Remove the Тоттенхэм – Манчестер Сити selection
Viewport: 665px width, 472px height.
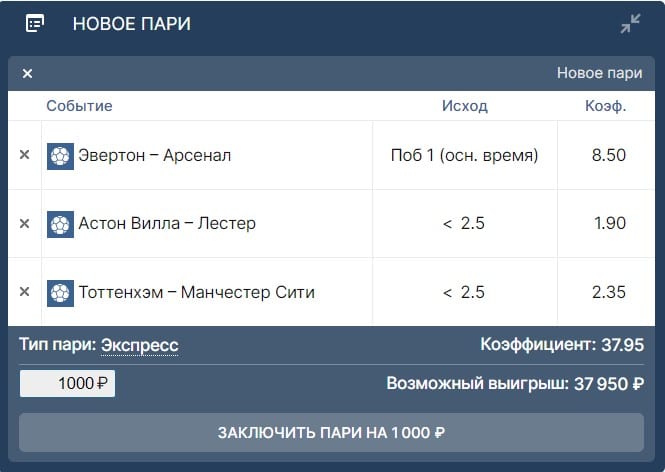point(25,292)
